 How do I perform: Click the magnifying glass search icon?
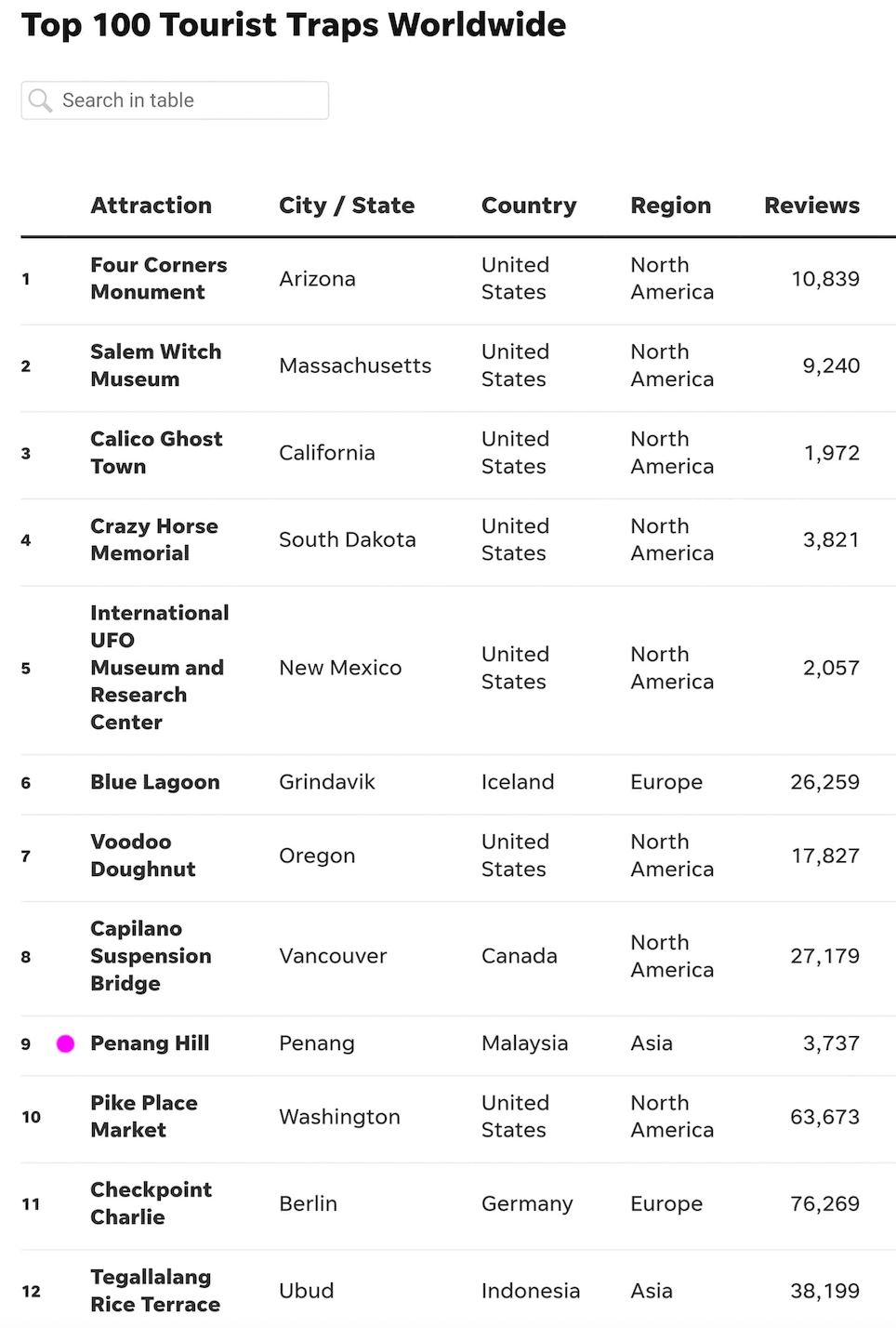pos(40,100)
